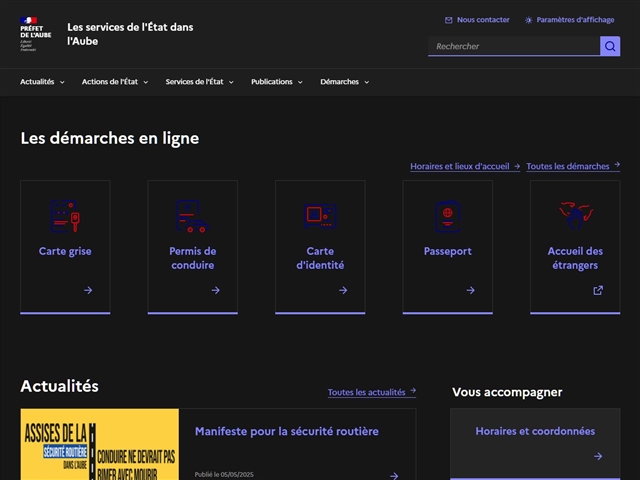Open the Services de l'État menu
Image resolution: width=640 pixels, height=480 pixels.
(199, 82)
